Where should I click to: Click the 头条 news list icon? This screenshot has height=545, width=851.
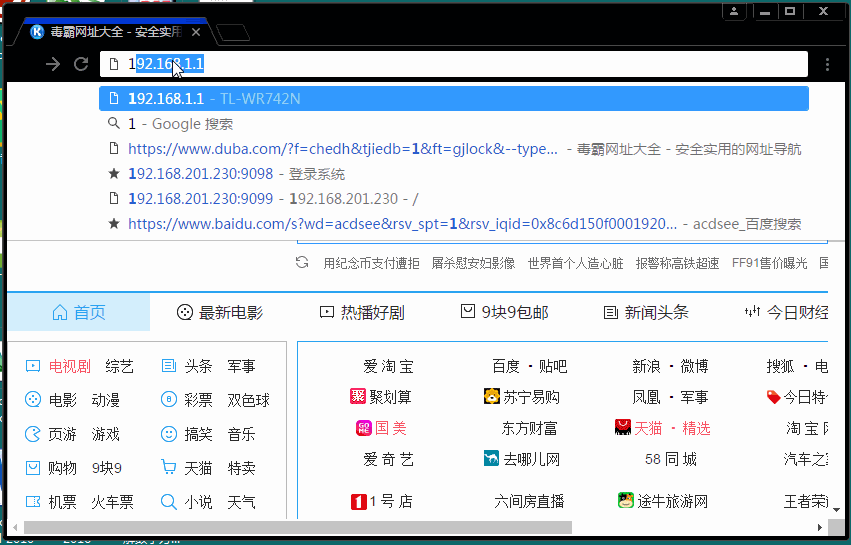[x=169, y=366]
